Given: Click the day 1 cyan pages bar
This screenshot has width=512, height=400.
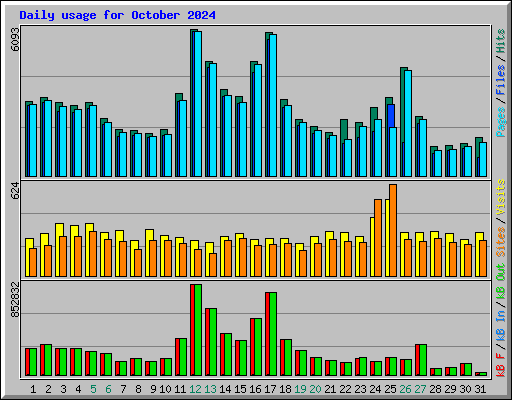Looking at the screenshot, I should [x=33, y=140].
